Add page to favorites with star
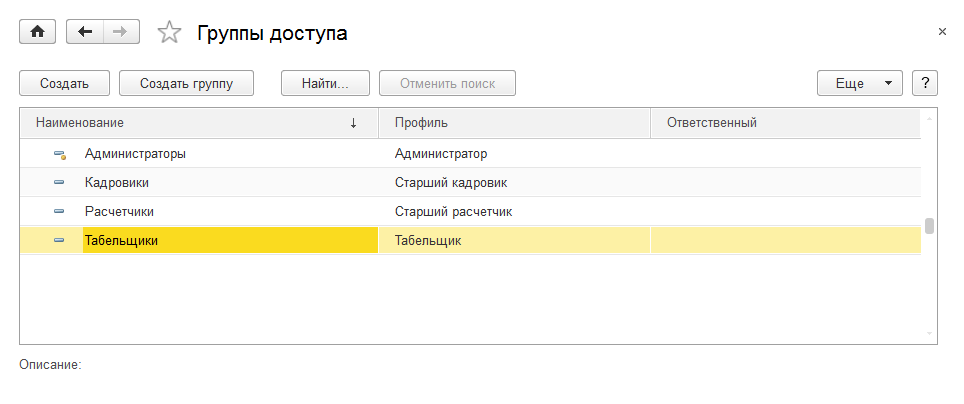Screen dimensions: 964x404 (x=170, y=33)
